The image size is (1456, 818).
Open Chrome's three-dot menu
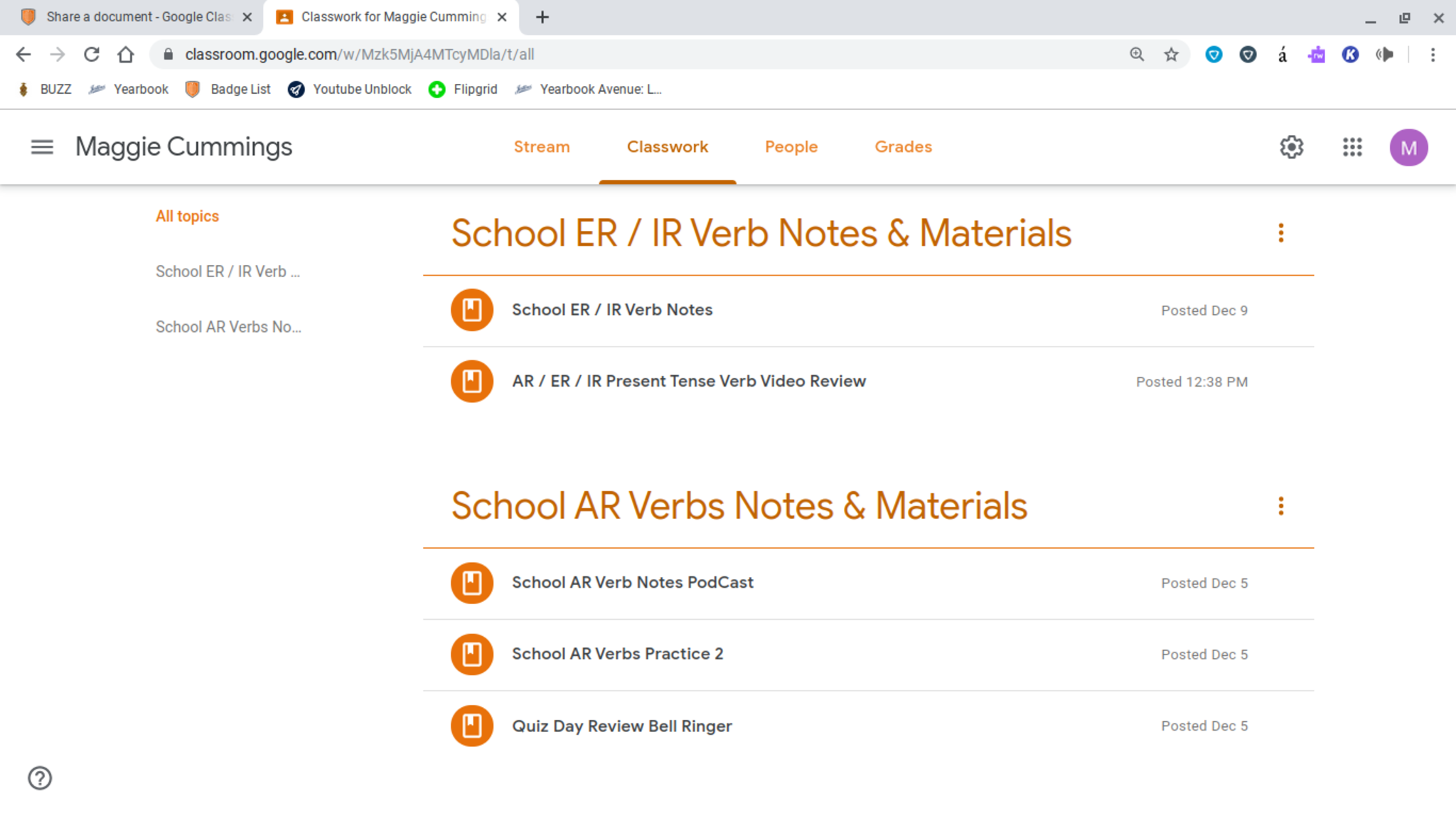(x=1433, y=55)
